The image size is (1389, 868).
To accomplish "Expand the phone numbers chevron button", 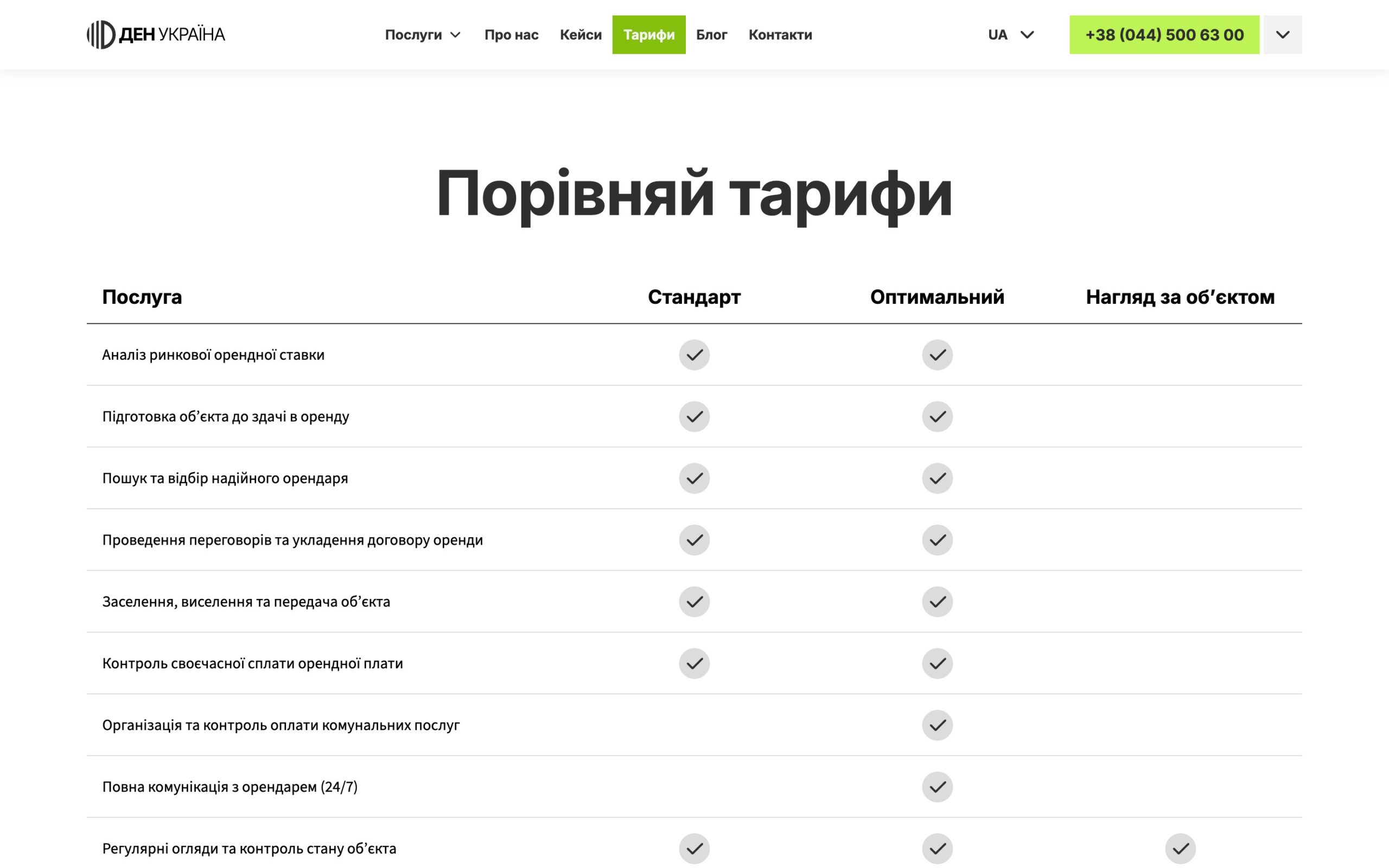I will 1282,34.
